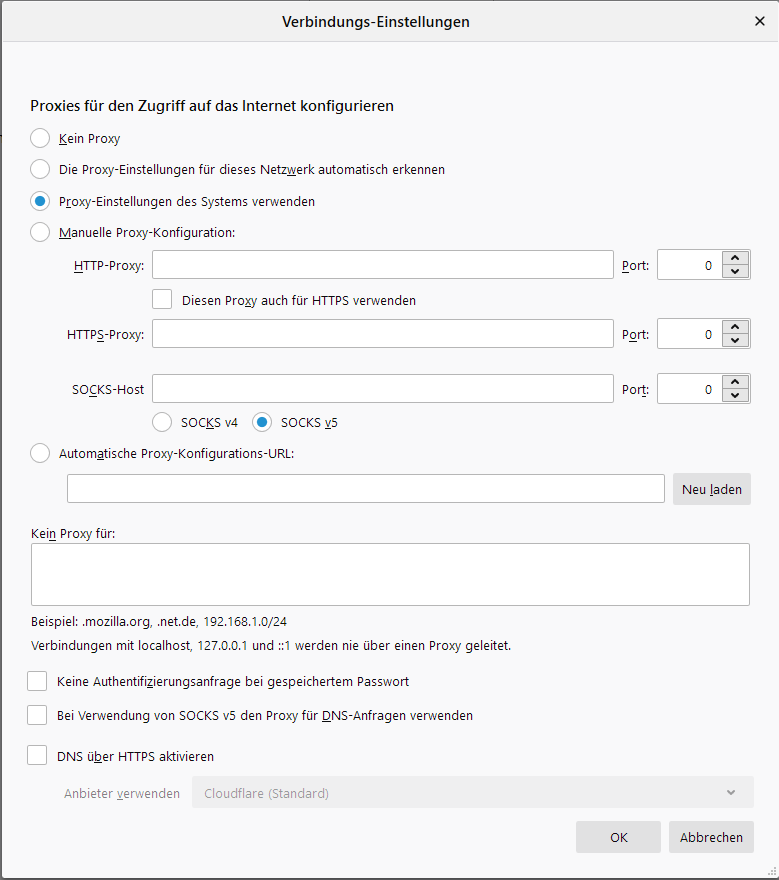Close the Verbindungs-Einstellungen dialog with X
Screen dimensions: 779x880
click(759, 21)
